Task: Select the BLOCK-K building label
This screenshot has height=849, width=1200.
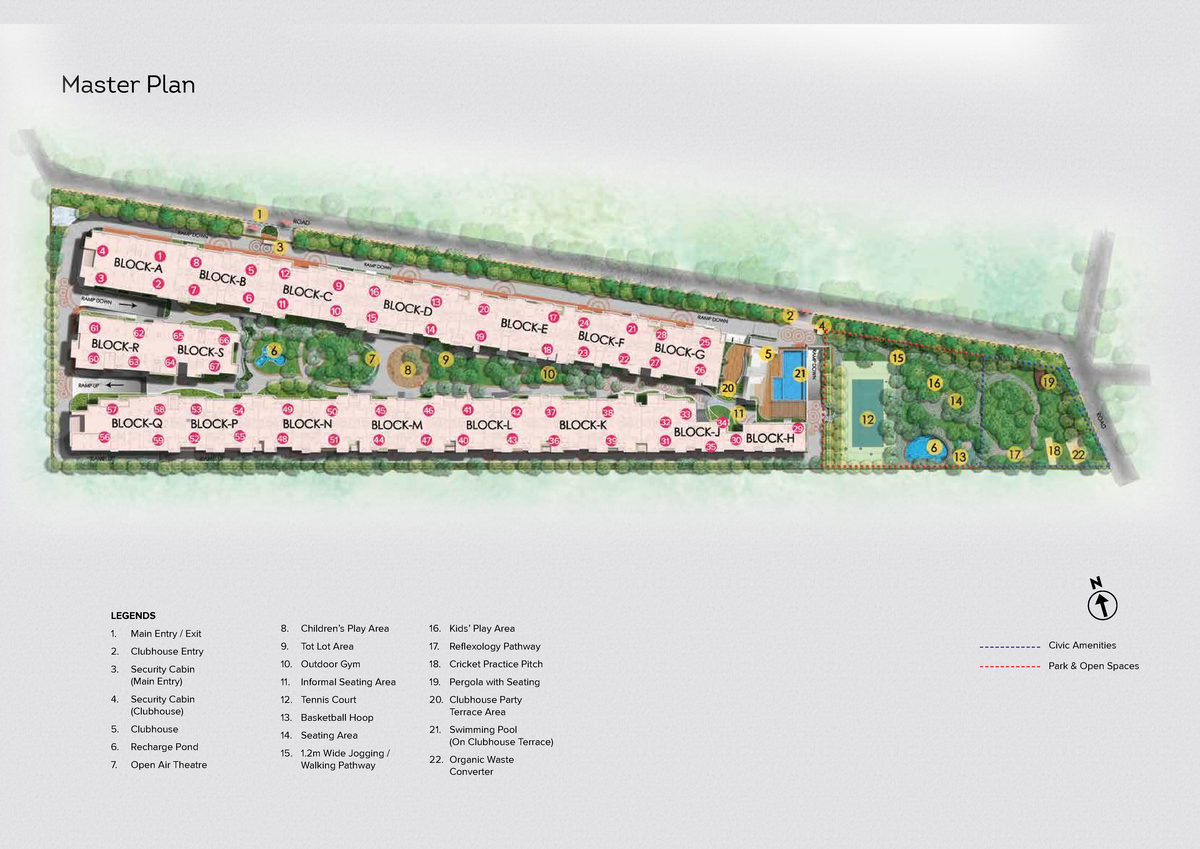Action: [583, 425]
